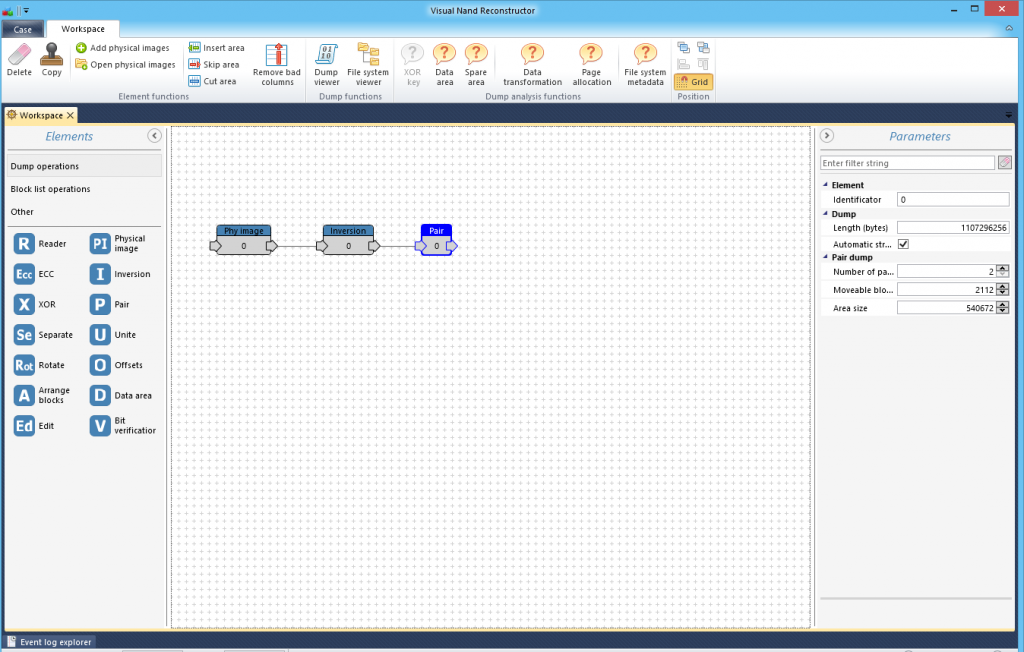Run Remove bad columns function

277,64
